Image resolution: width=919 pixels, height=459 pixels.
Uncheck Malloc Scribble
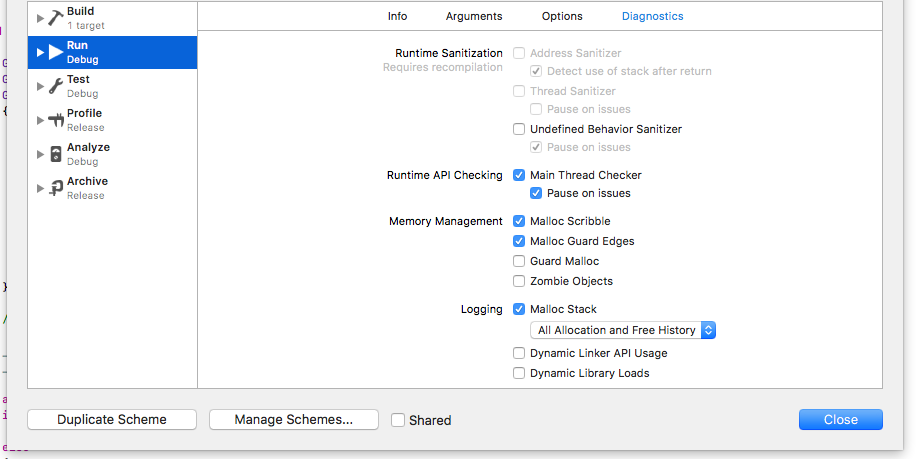tap(519, 221)
